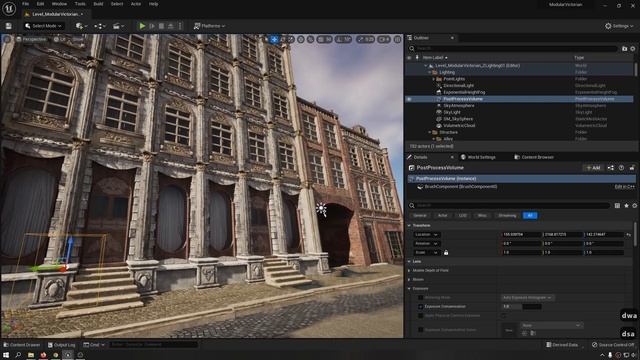Collapse the Exposure section

pyautogui.click(x=409, y=289)
